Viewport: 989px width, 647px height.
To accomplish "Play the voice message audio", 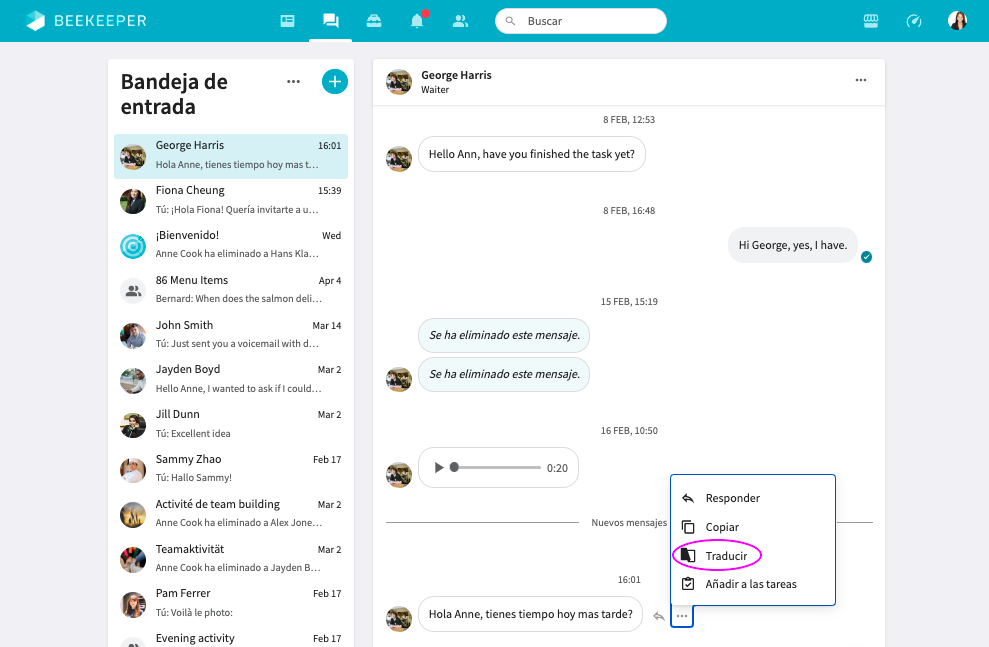I will tap(437, 468).
